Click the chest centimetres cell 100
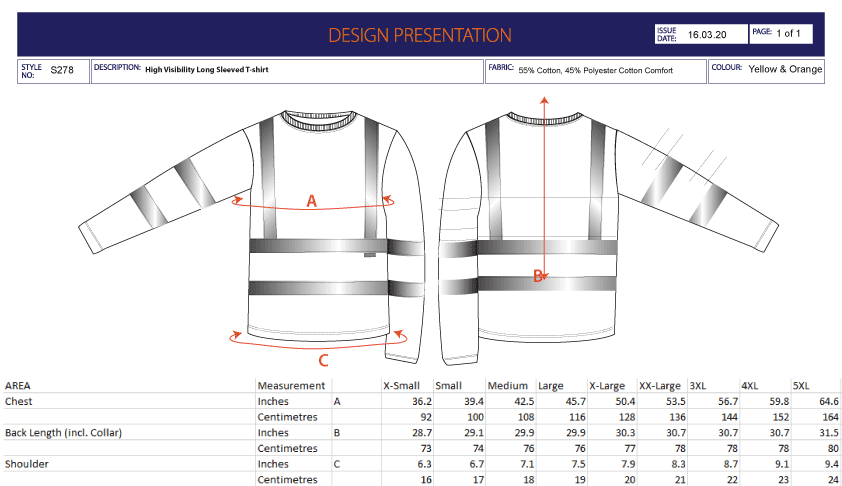Viewport: 842px width, 486px height. pos(475,417)
